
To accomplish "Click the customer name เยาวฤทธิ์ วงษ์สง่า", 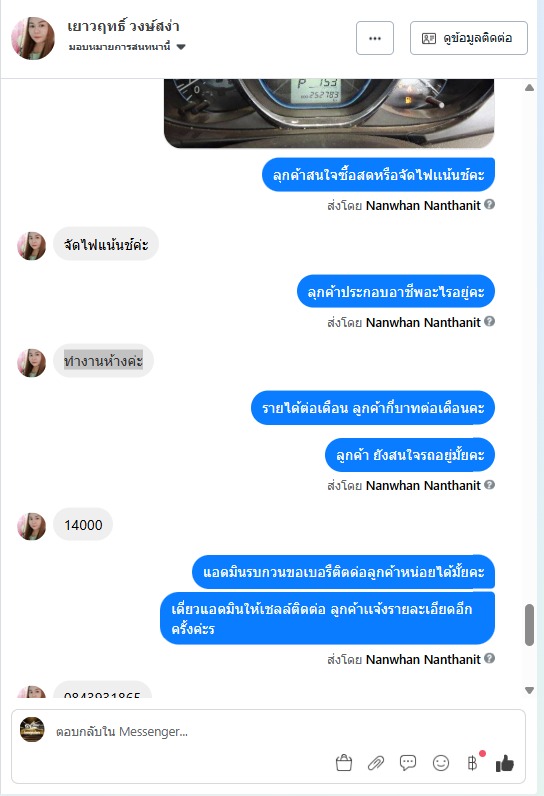I will pos(123,26).
